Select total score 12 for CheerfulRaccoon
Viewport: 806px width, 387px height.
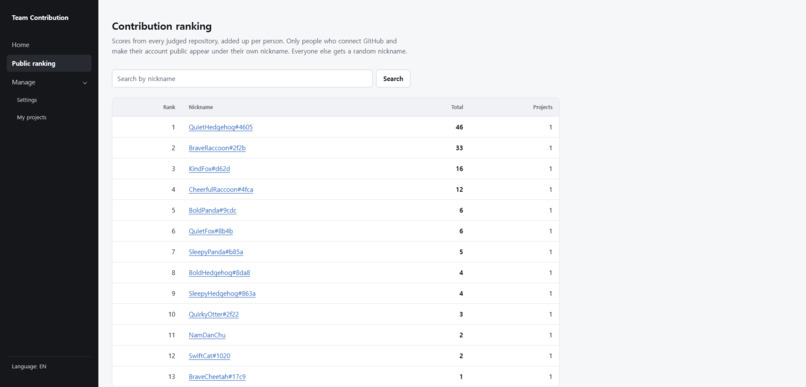[x=459, y=190]
